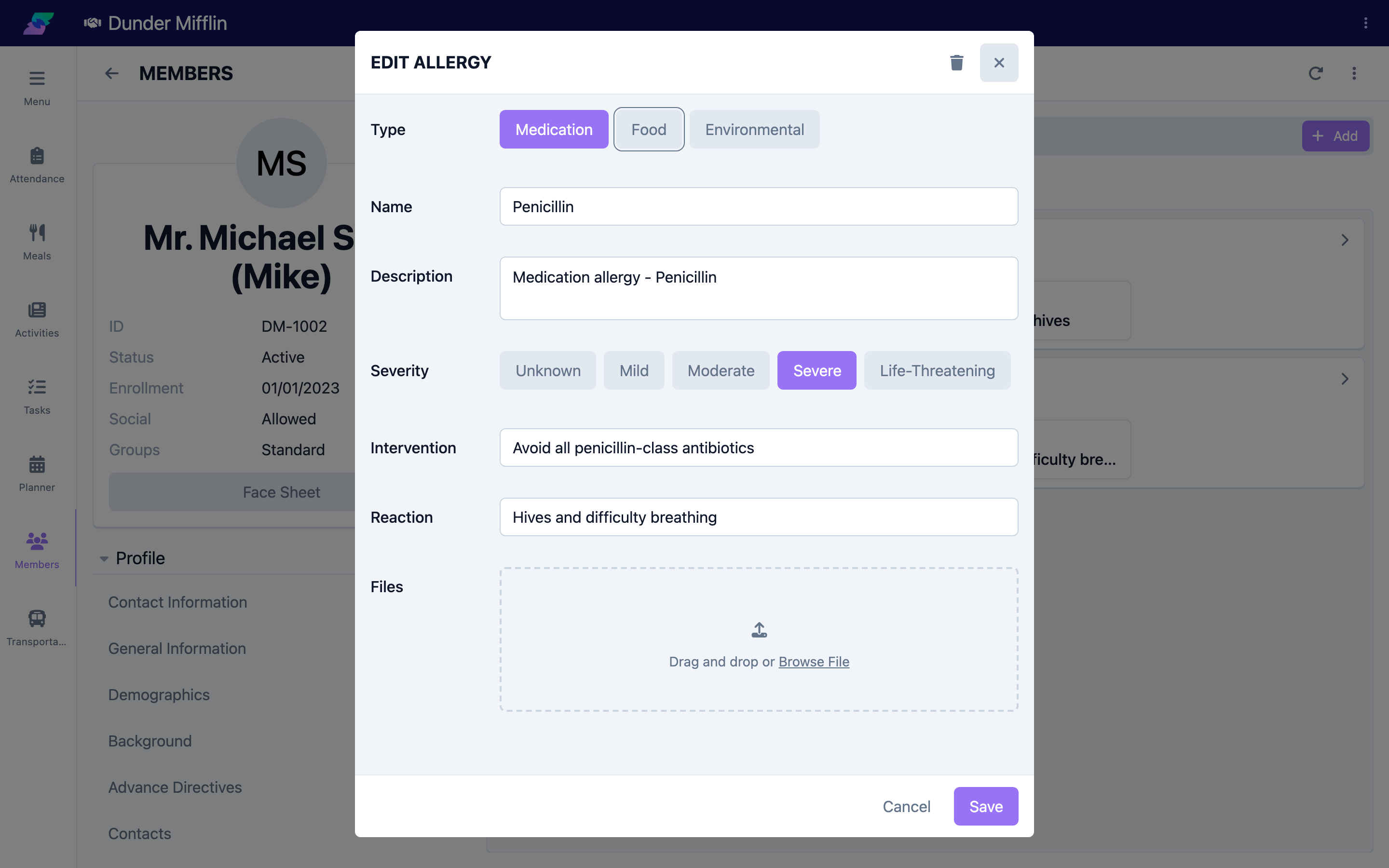Click the Browse File link
The width and height of the screenshot is (1389, 868).
pyautogui.click(x=813, y=661)
